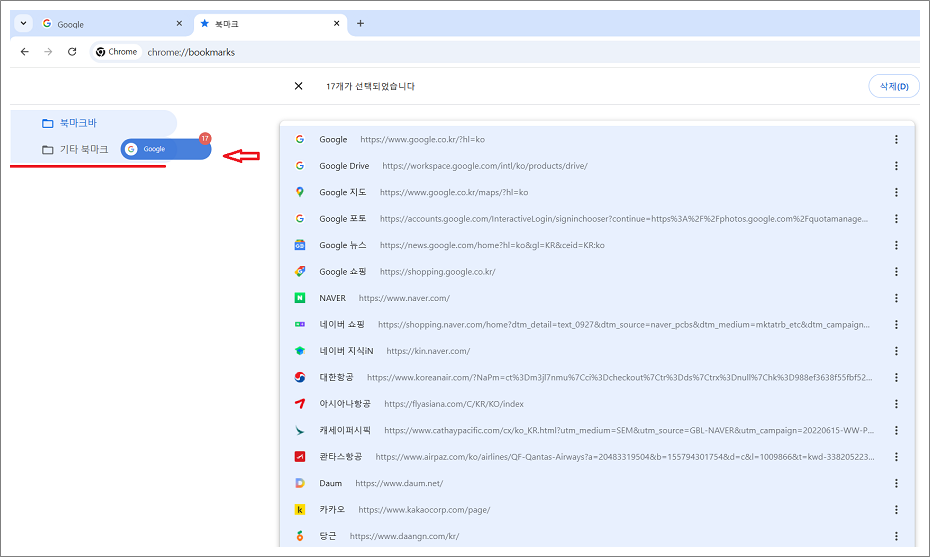Open a new tab with plus button
The image size is (930, 557).
pos(360,24)
